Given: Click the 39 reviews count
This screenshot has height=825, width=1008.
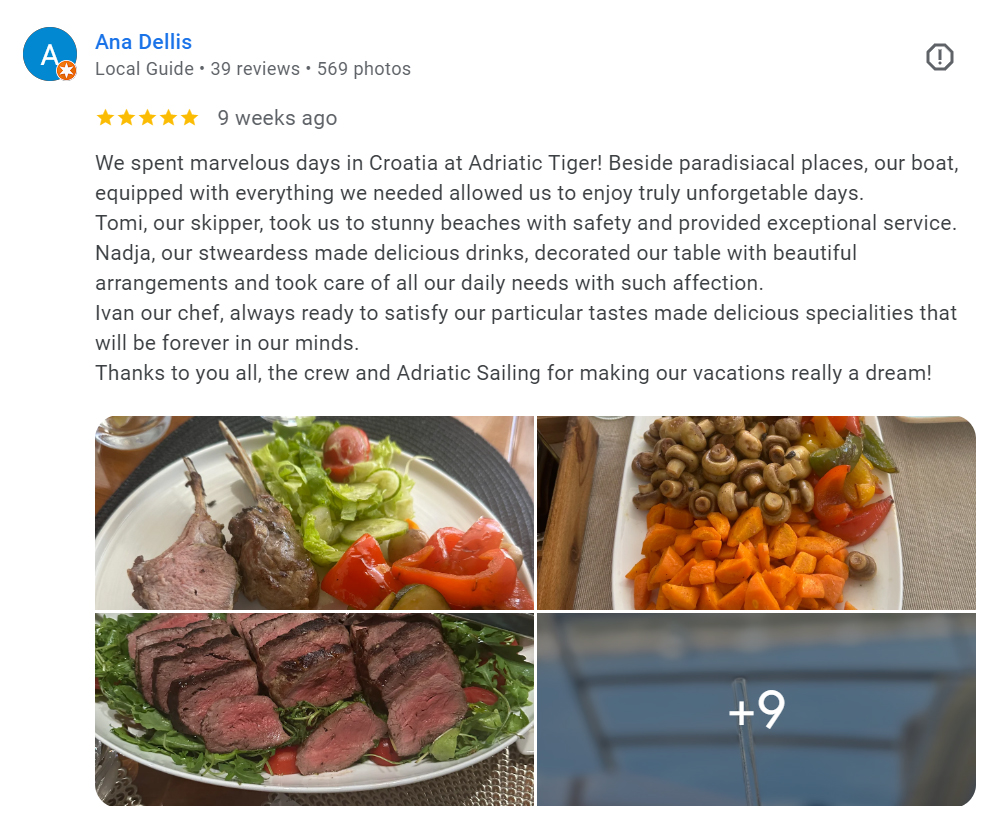Looking at the screenshot, I should point(255,69).
